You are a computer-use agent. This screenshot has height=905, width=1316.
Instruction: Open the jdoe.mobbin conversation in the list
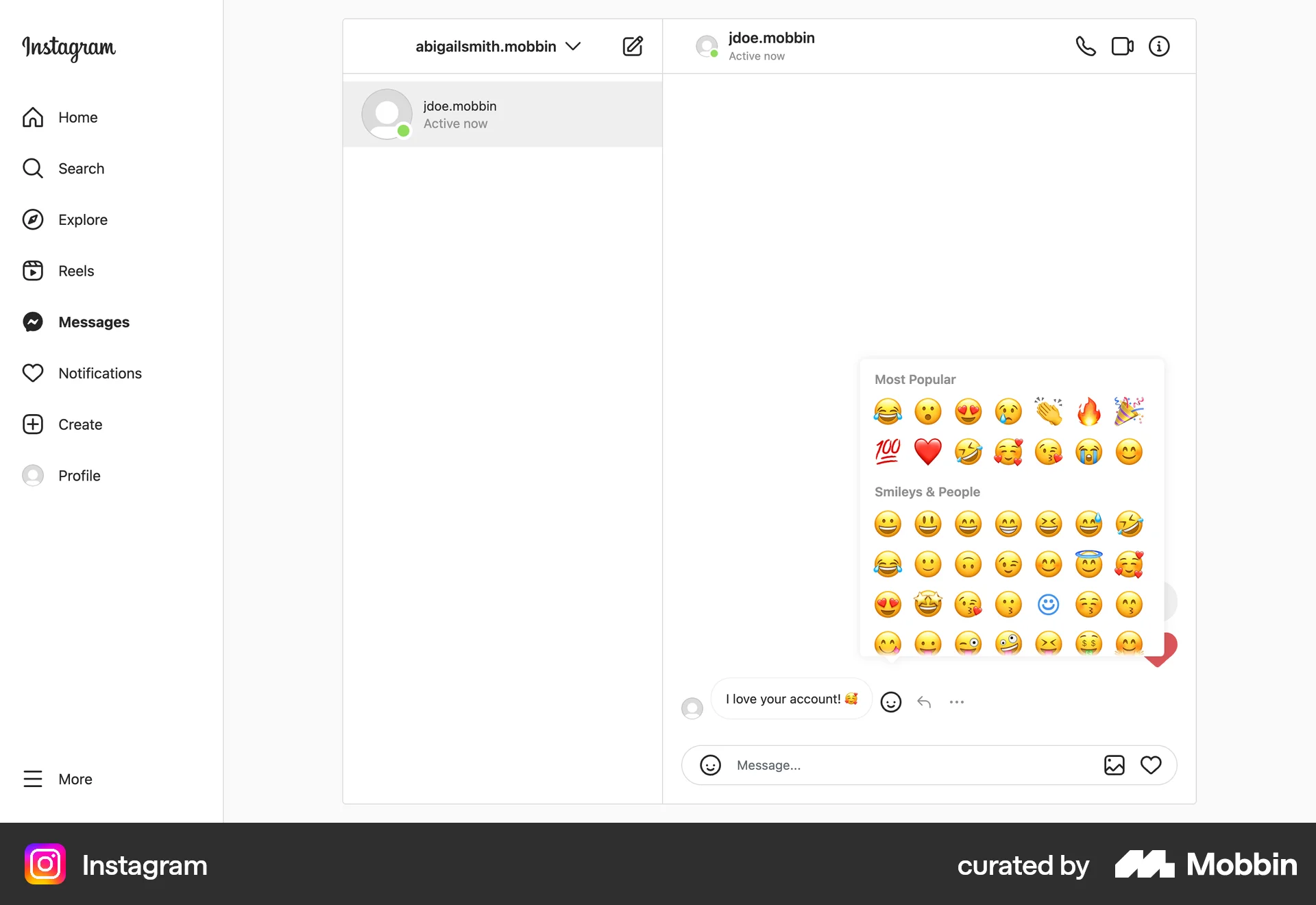click(502, 114)
